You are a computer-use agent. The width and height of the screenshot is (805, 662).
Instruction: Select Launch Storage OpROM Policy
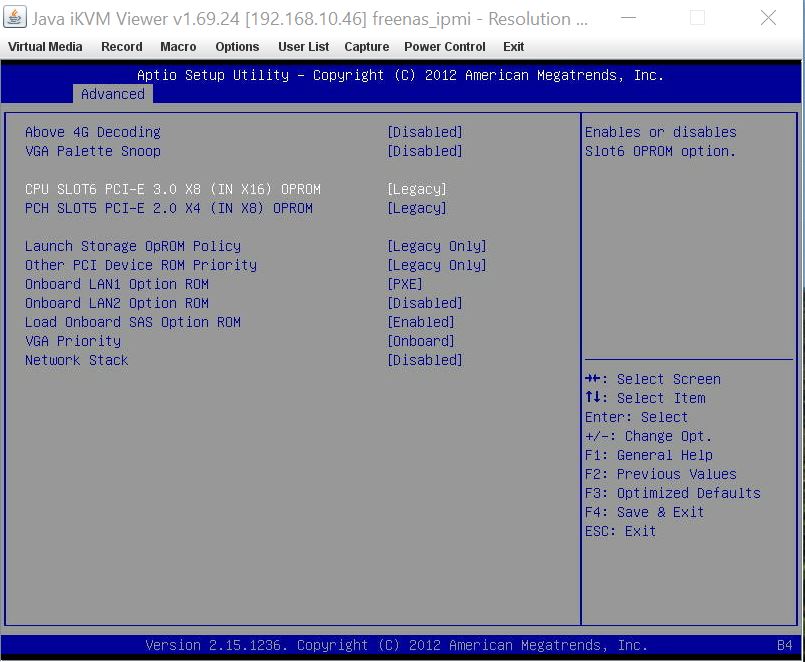(x=133, y=246)
